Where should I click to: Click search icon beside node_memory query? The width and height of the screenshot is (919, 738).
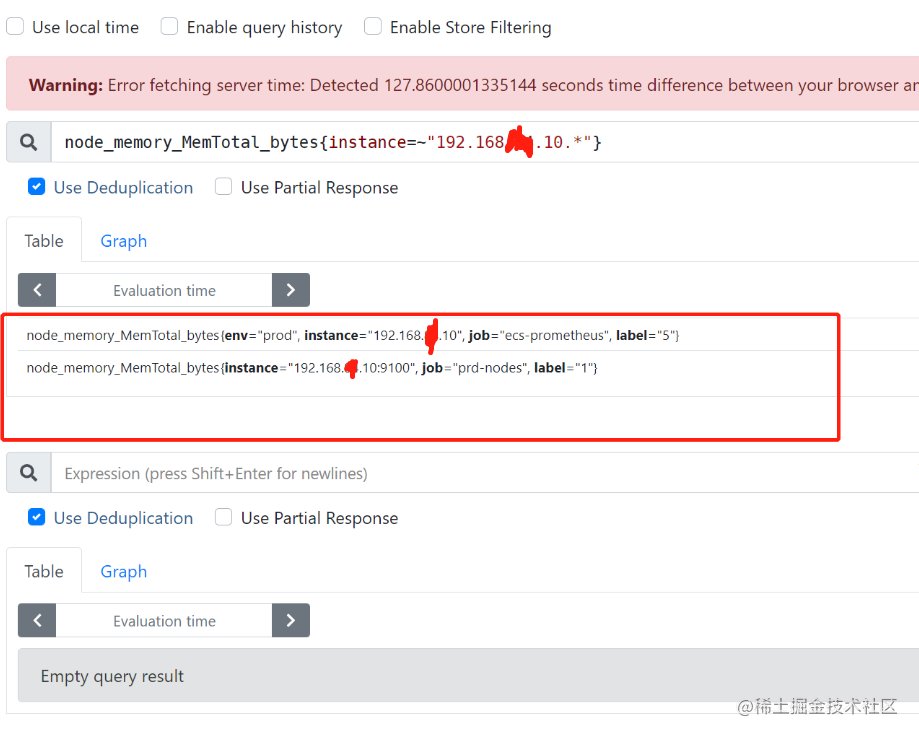click(29, 142)
